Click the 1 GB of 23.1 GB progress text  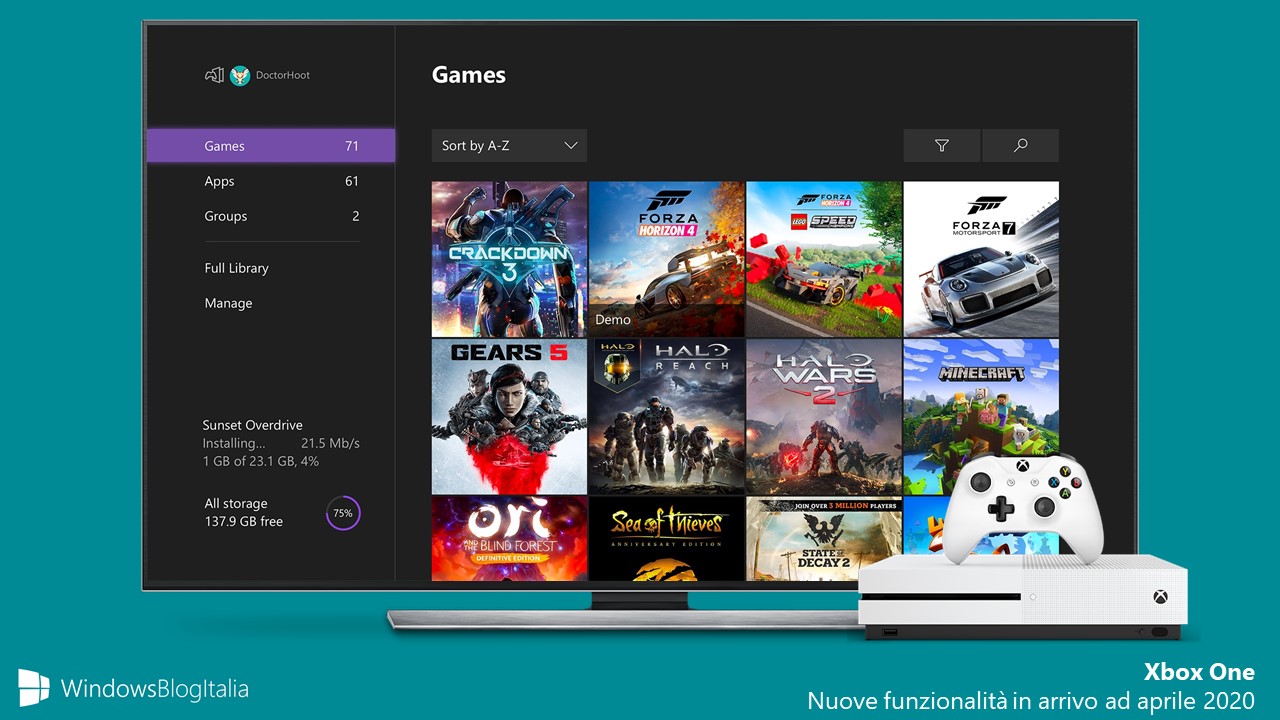click(x=261, y=462)
